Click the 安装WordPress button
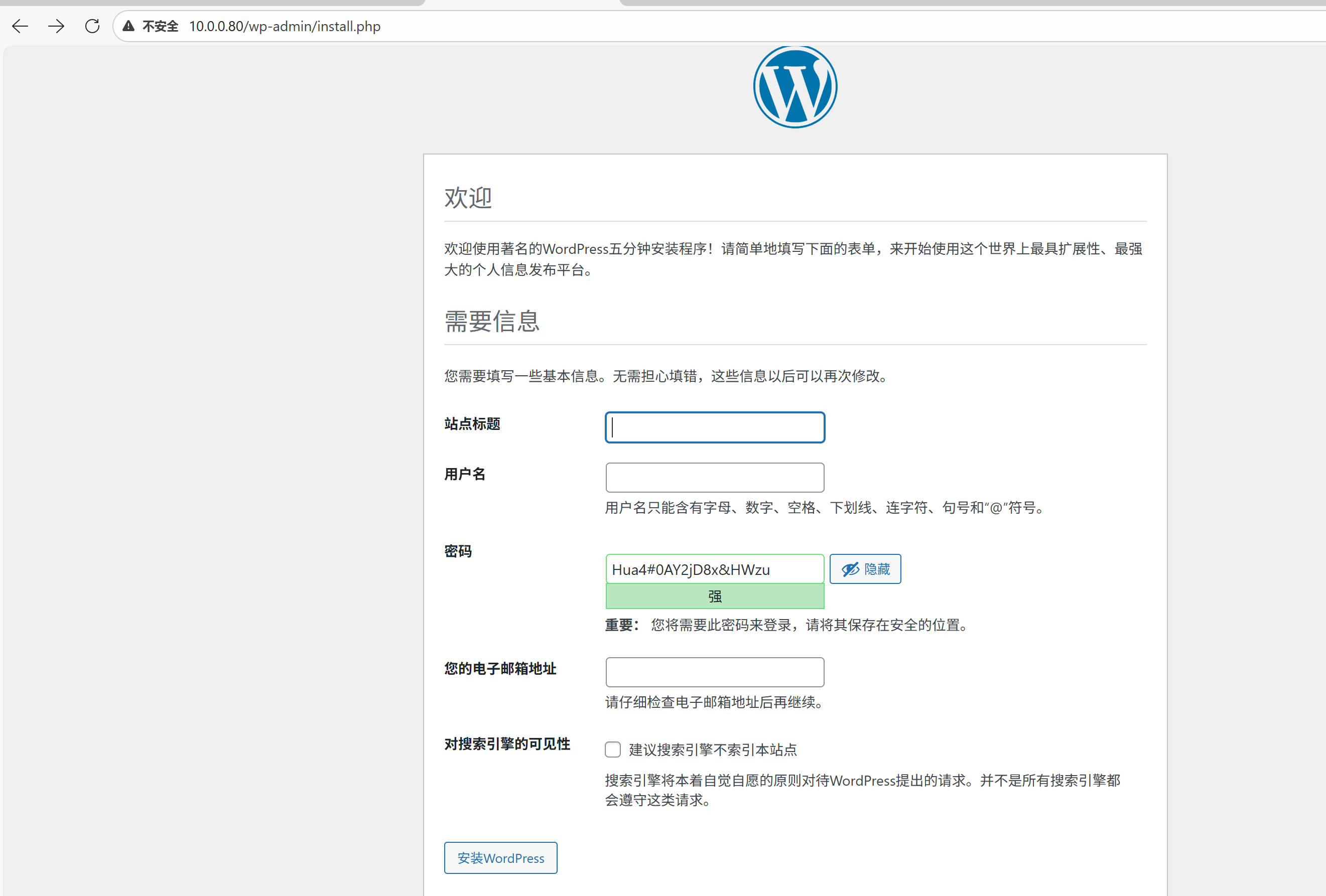This screenshot has height=896, width=1326. pos(500,858)
